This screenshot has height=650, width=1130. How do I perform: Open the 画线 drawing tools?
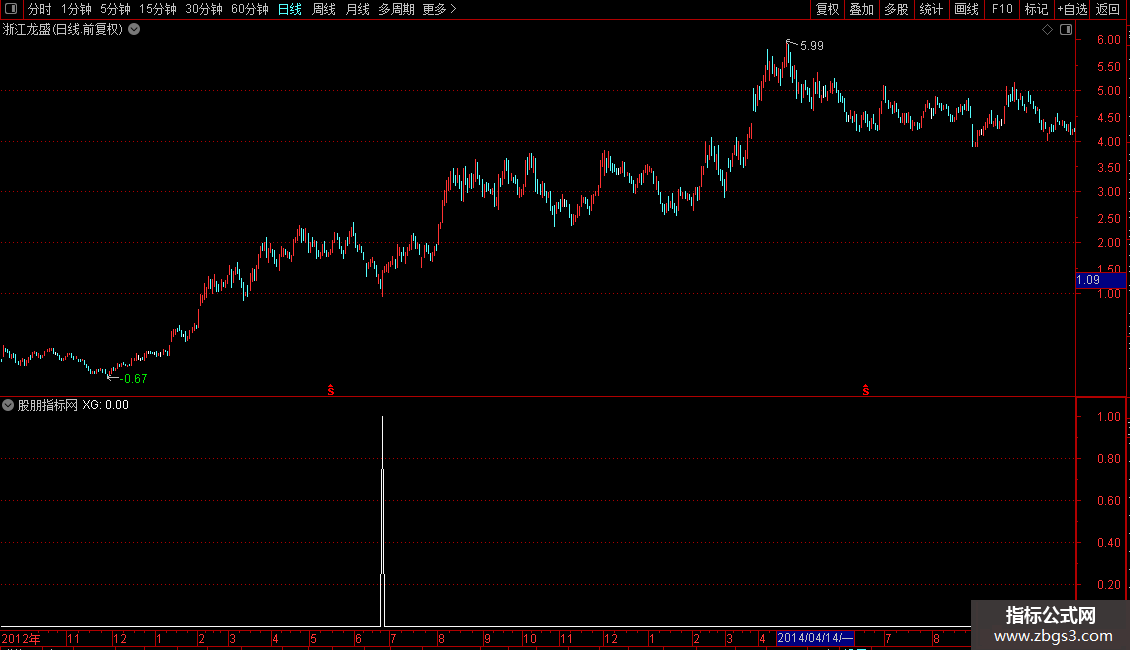click(x=966, y=9)
